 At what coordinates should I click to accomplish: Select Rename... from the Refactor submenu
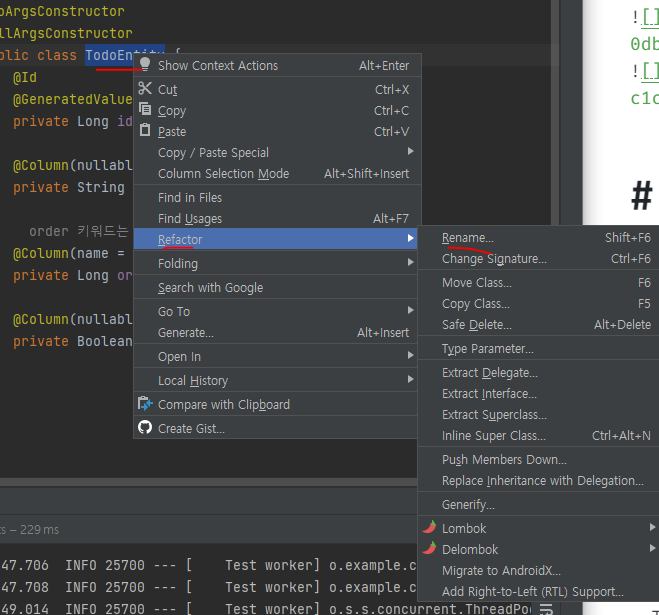[x=467, y=238]
